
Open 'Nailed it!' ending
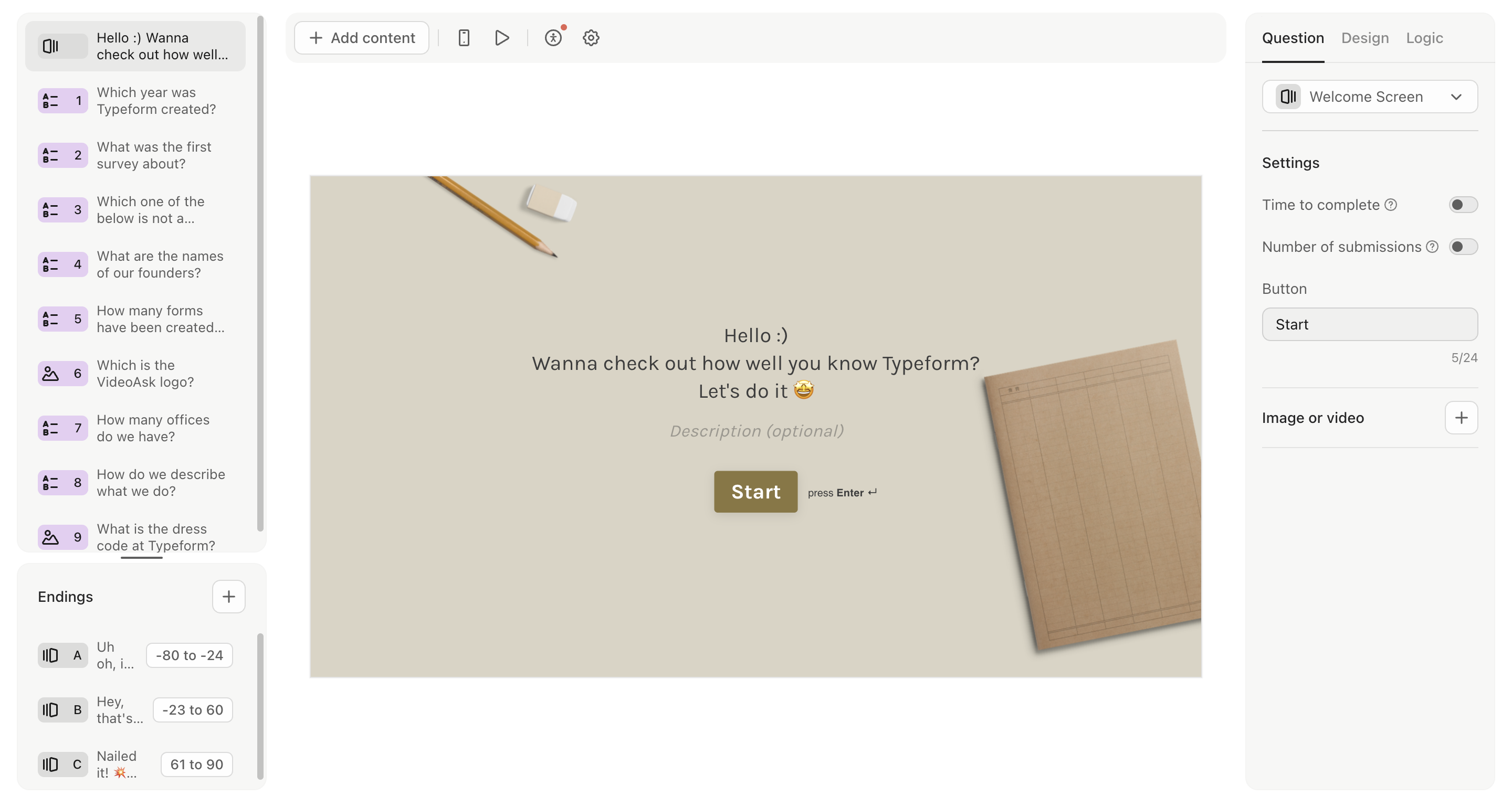(x=117, y=765)
